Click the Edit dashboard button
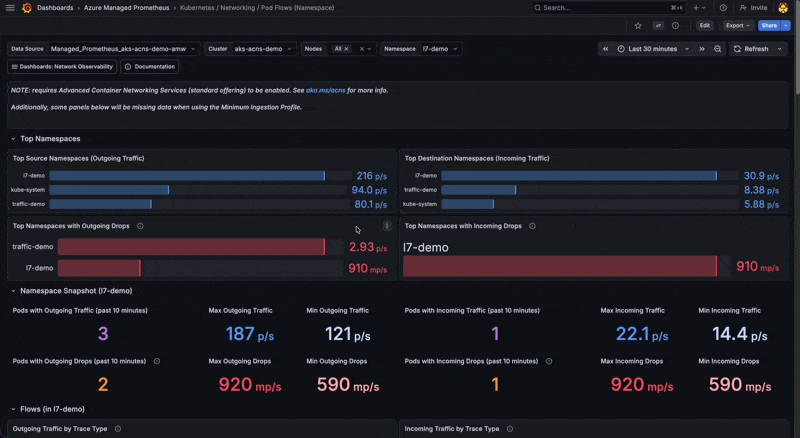The width and height of the screenshot is (800, 438). click(x=705, y=26)
